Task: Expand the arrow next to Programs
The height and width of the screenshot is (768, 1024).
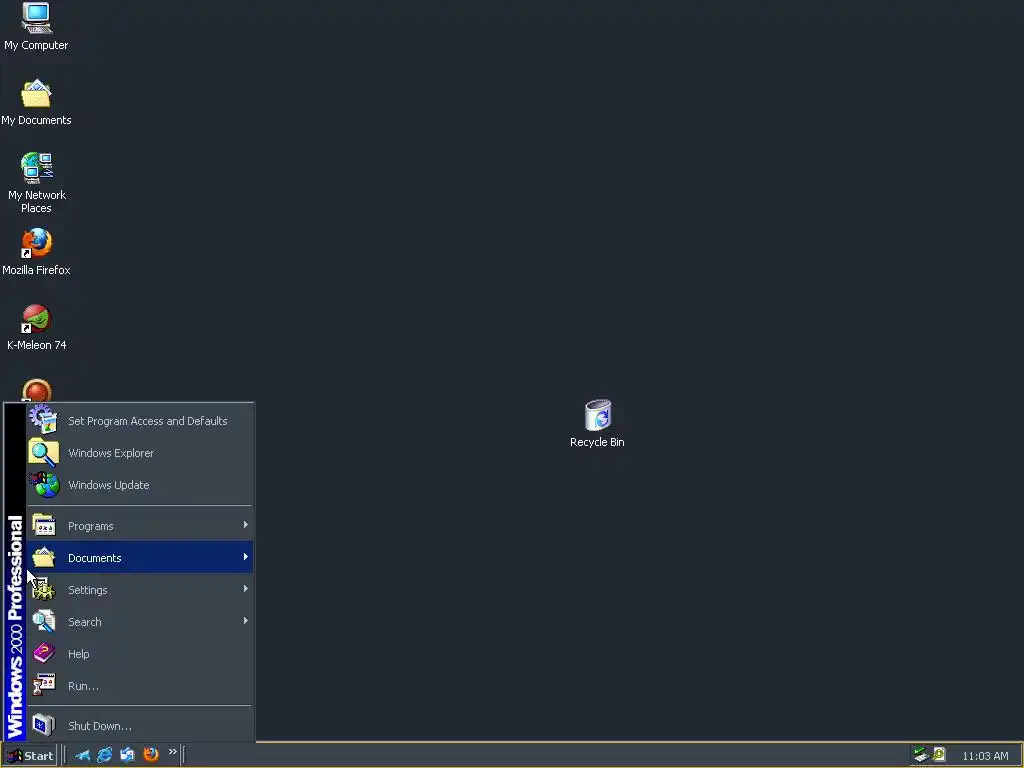Action: 246,525
